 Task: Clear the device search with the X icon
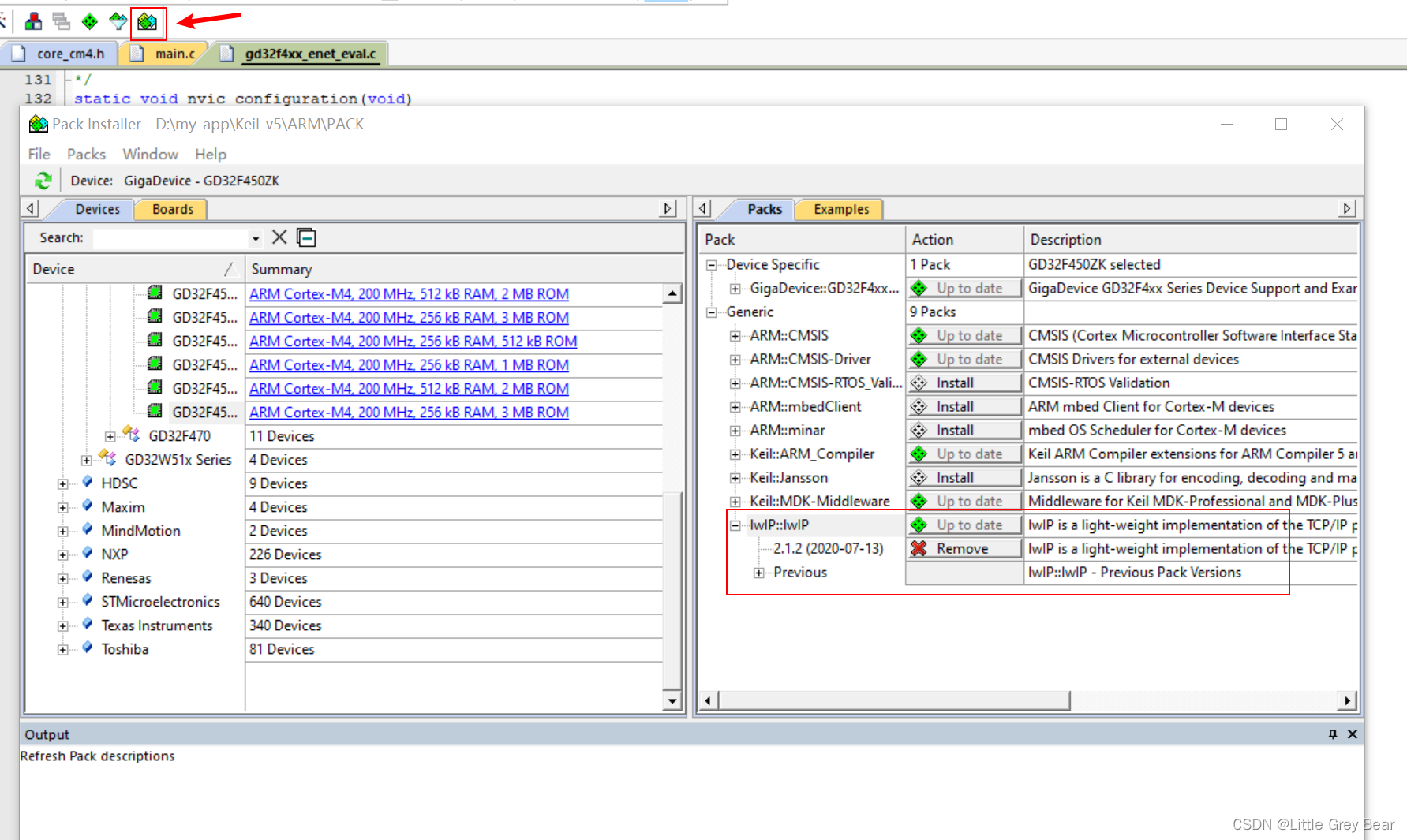pos(279,237)
